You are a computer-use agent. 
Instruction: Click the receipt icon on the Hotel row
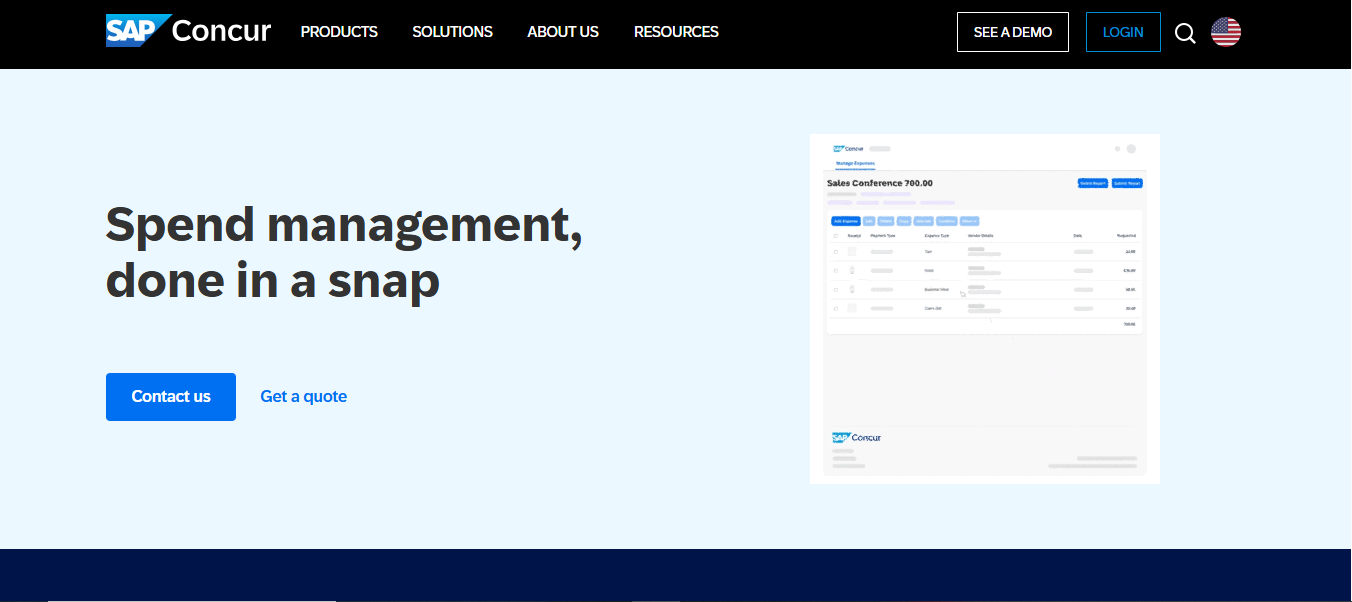point(852,270)
